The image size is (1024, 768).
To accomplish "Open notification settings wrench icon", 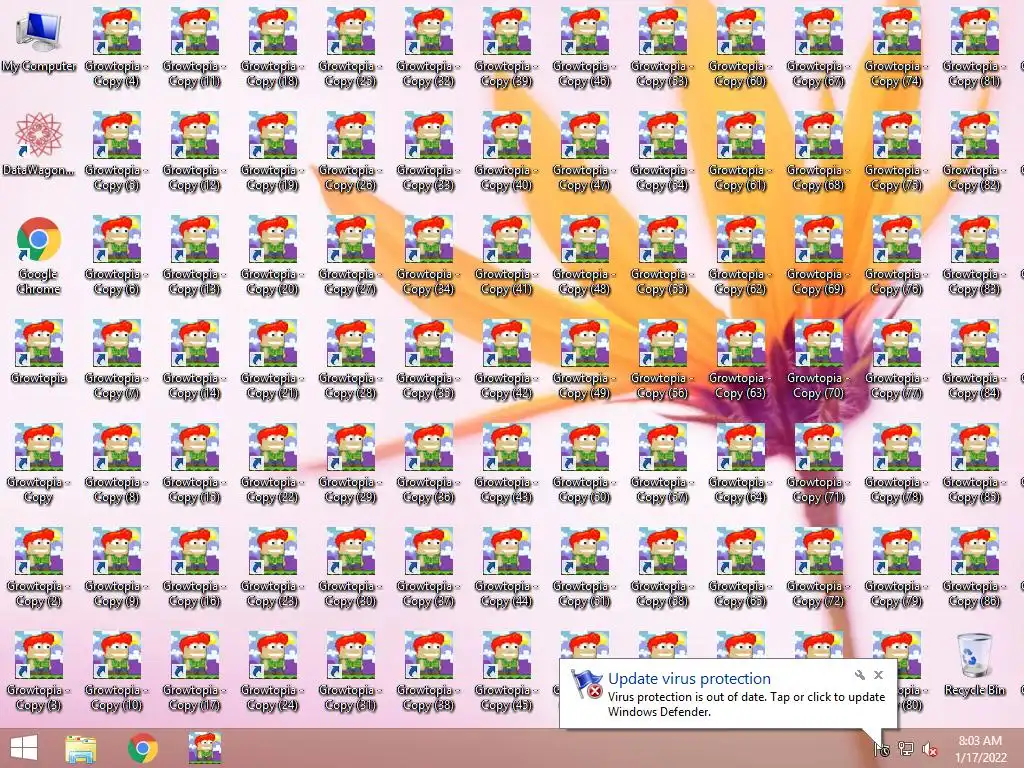I will click(859, 675).
